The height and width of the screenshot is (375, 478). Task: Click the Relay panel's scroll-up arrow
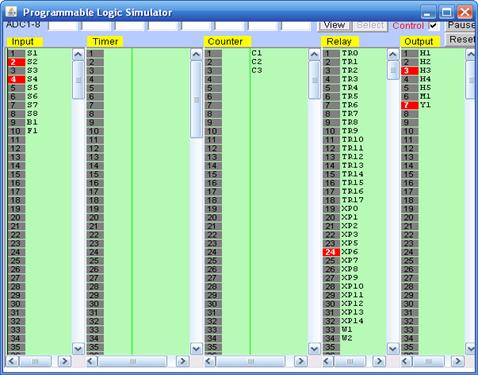point(393,54)
